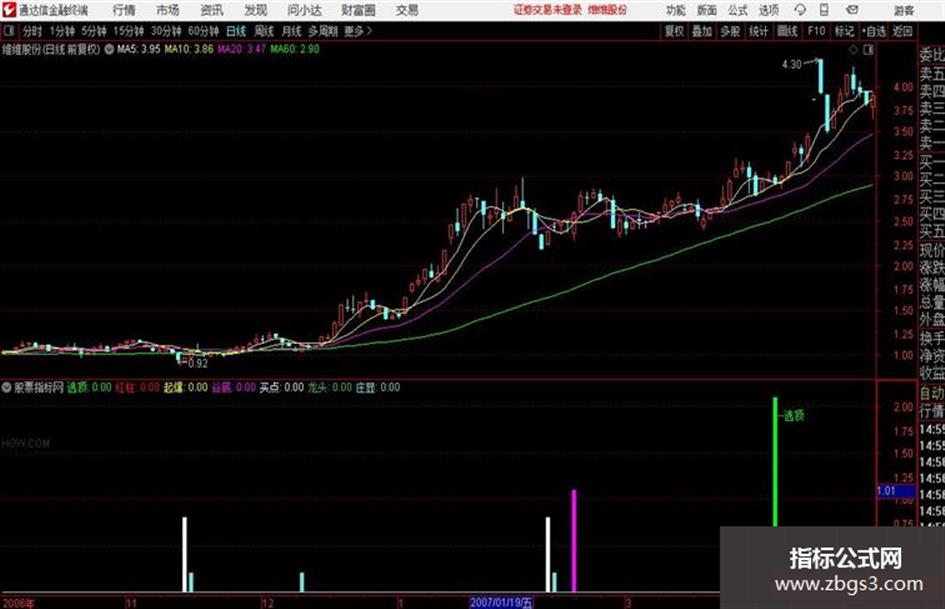Switch to 分时 period tab
Image resolution: width=945 pixels, height=609 pixels.
click(x=33, y=31)
